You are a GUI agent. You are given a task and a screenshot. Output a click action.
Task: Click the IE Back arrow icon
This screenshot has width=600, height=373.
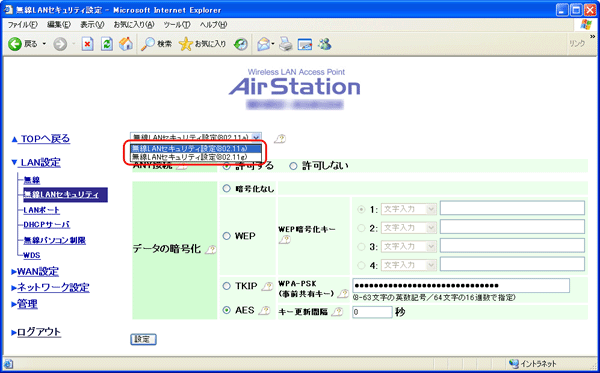click(15, 44)
